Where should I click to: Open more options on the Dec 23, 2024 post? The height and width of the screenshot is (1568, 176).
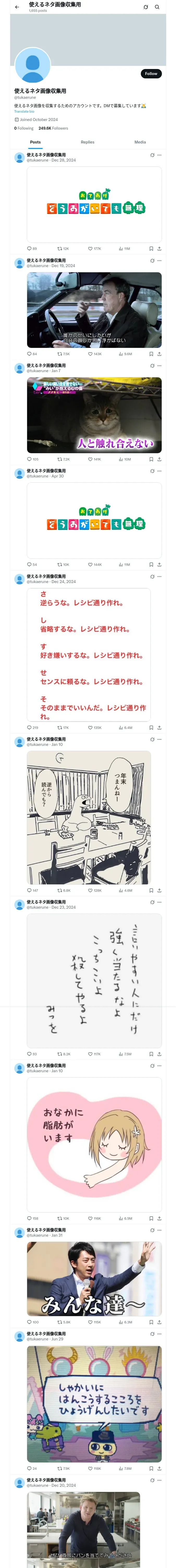[x=160, y=902]
